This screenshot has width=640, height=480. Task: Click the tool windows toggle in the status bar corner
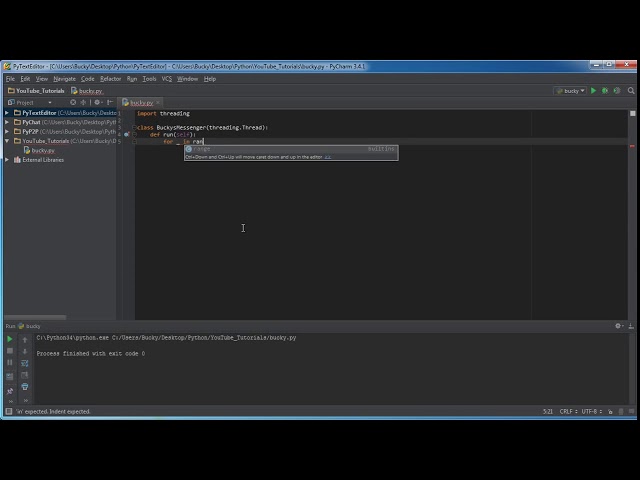pos(9,411)
